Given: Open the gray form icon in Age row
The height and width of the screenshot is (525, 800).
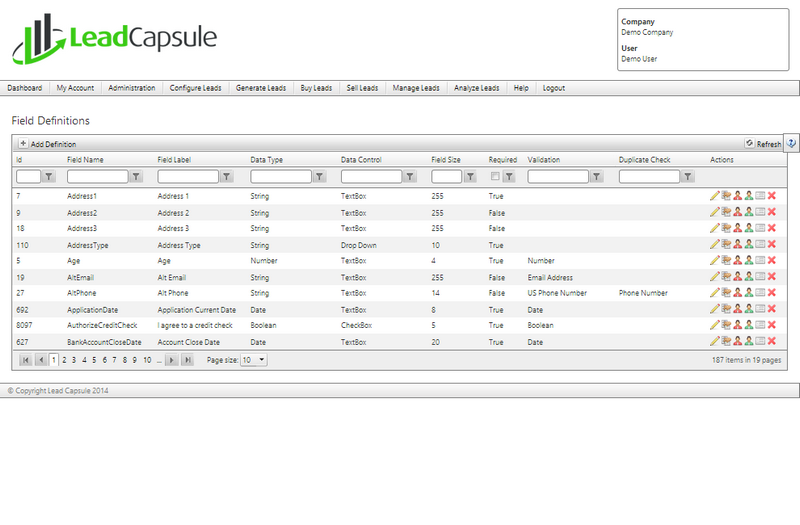Looking at the screenshot, I should click(x=760, y=260).
